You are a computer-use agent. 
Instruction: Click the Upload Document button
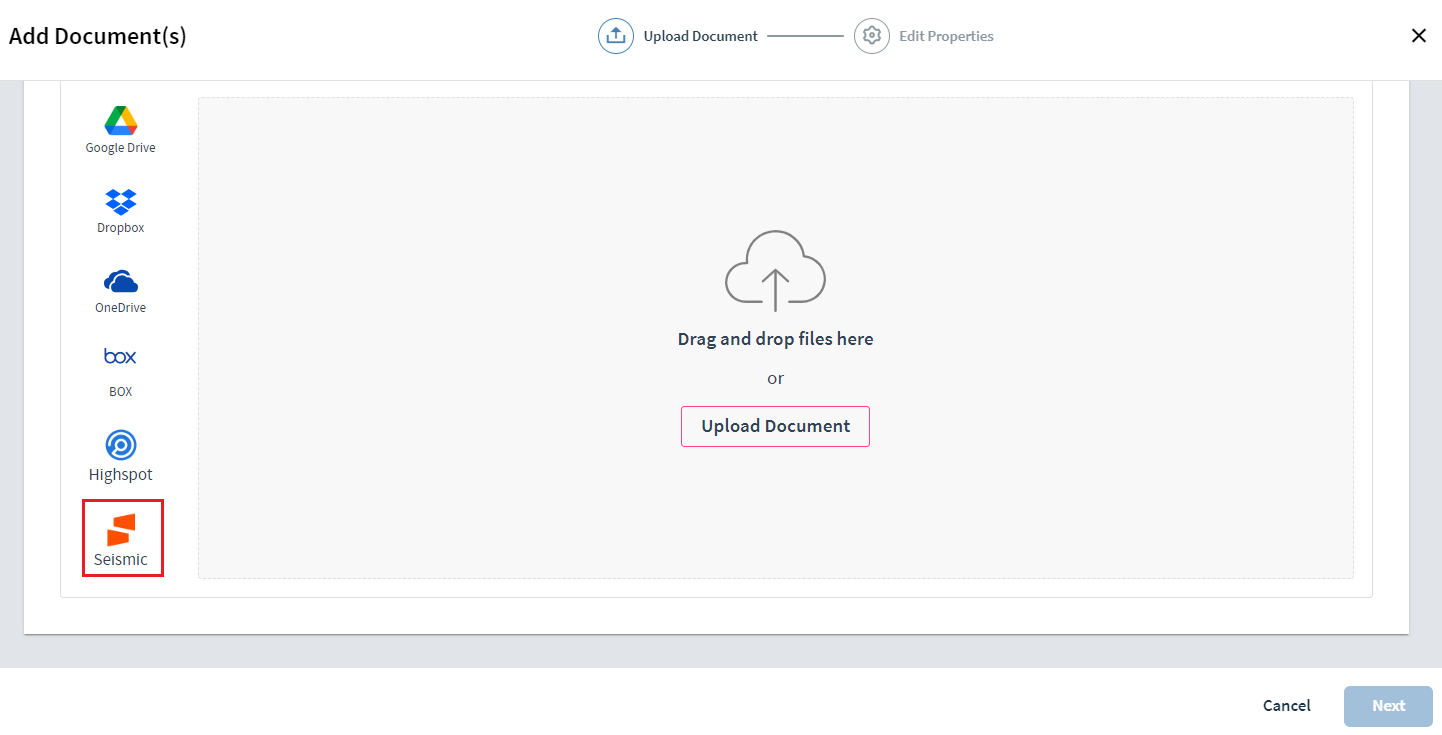pos(775,426)
